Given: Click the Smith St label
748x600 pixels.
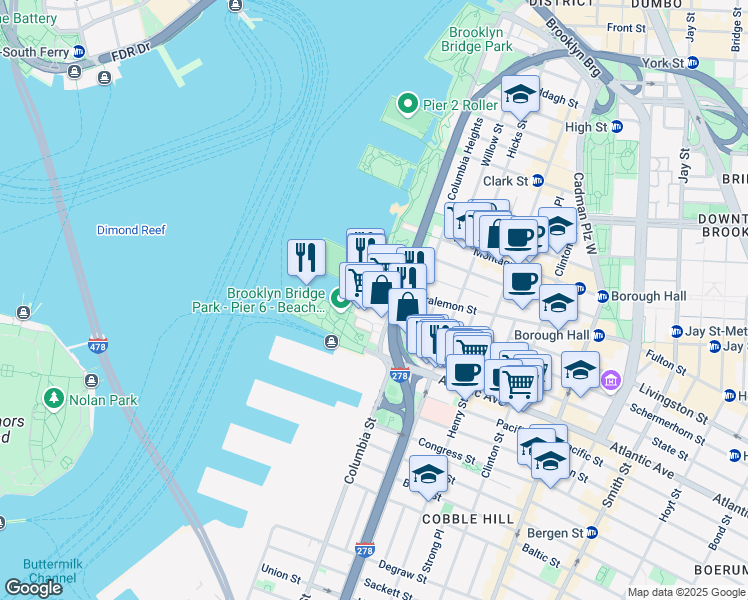Looking at the screenshot, I should tap(616, 486).
